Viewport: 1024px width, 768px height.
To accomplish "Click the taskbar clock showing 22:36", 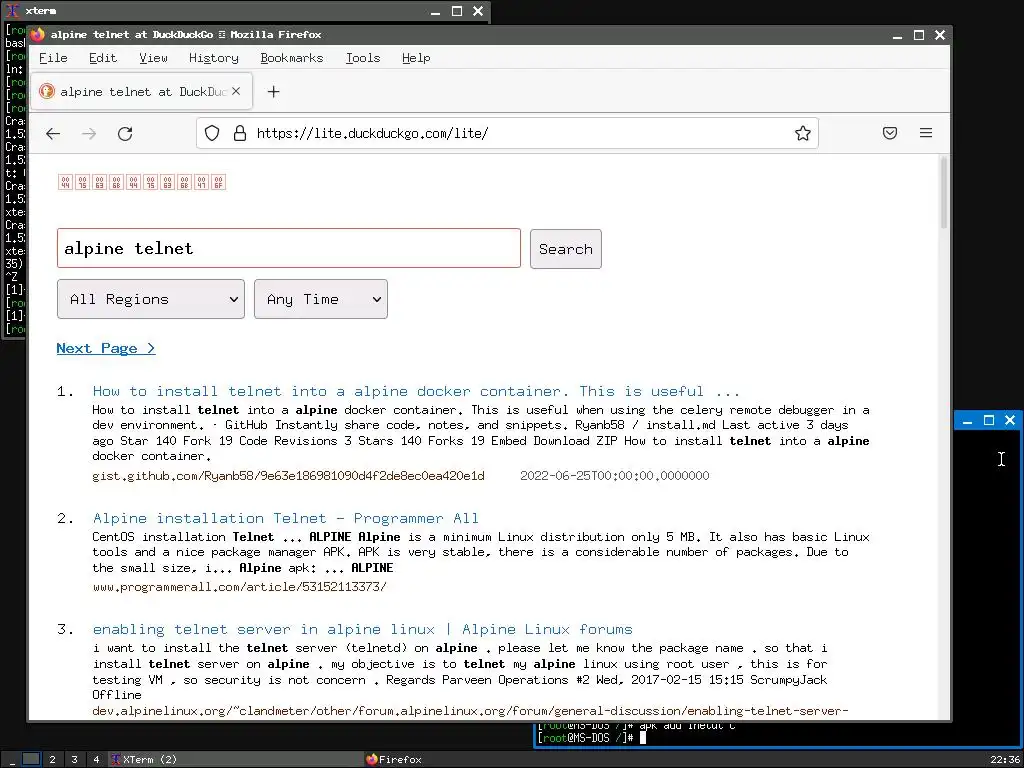I will (x=1004, y=759).
